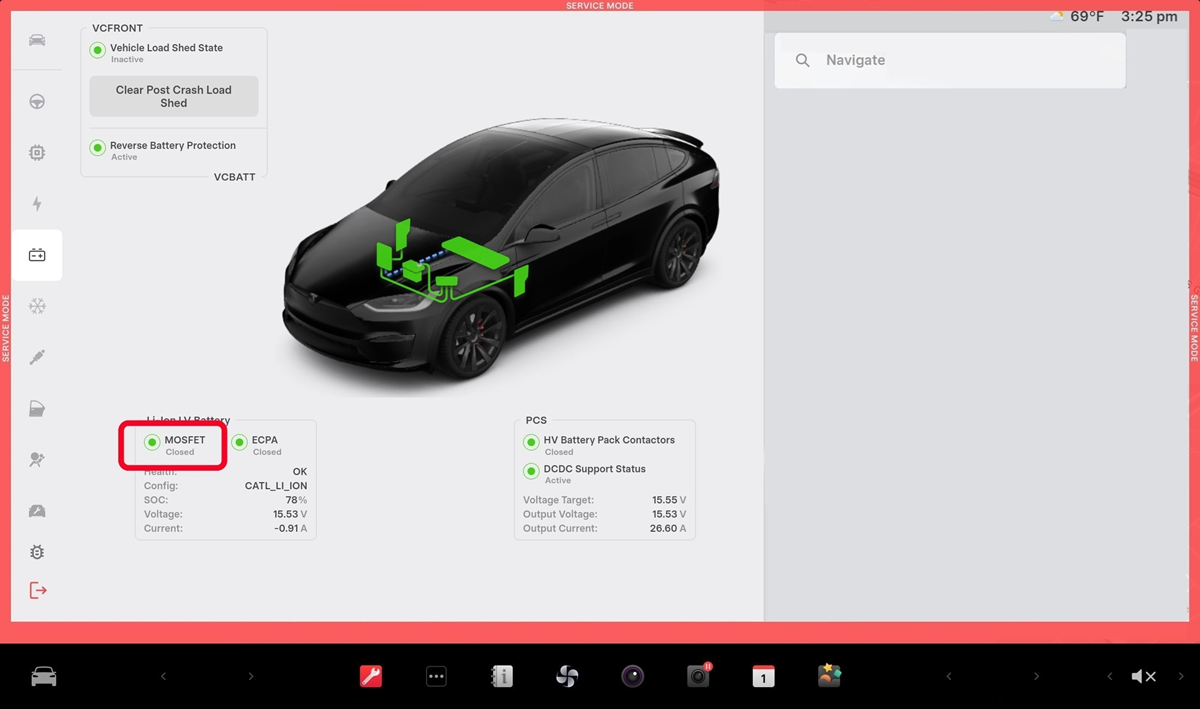Select the steering wheel sidebar icon
The width and height of the screenshot is (1200, 709).
pos(37,102)
